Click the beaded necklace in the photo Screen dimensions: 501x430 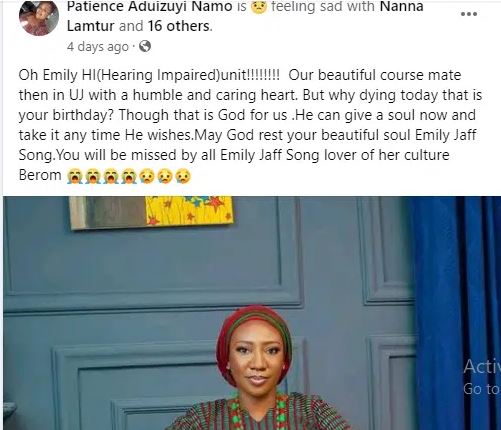[257, 412]
